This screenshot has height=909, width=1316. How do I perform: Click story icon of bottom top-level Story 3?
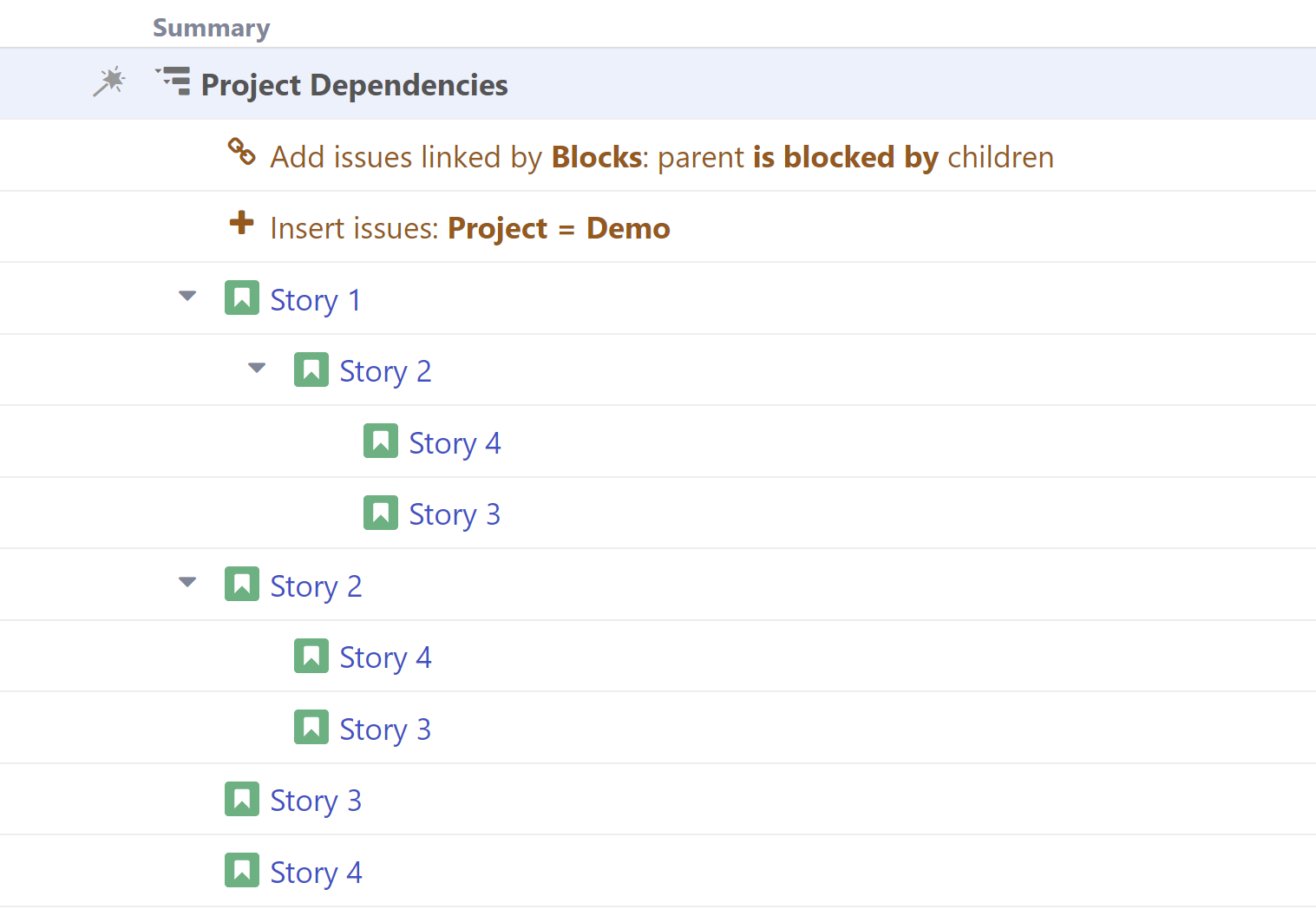pos(241,799)
